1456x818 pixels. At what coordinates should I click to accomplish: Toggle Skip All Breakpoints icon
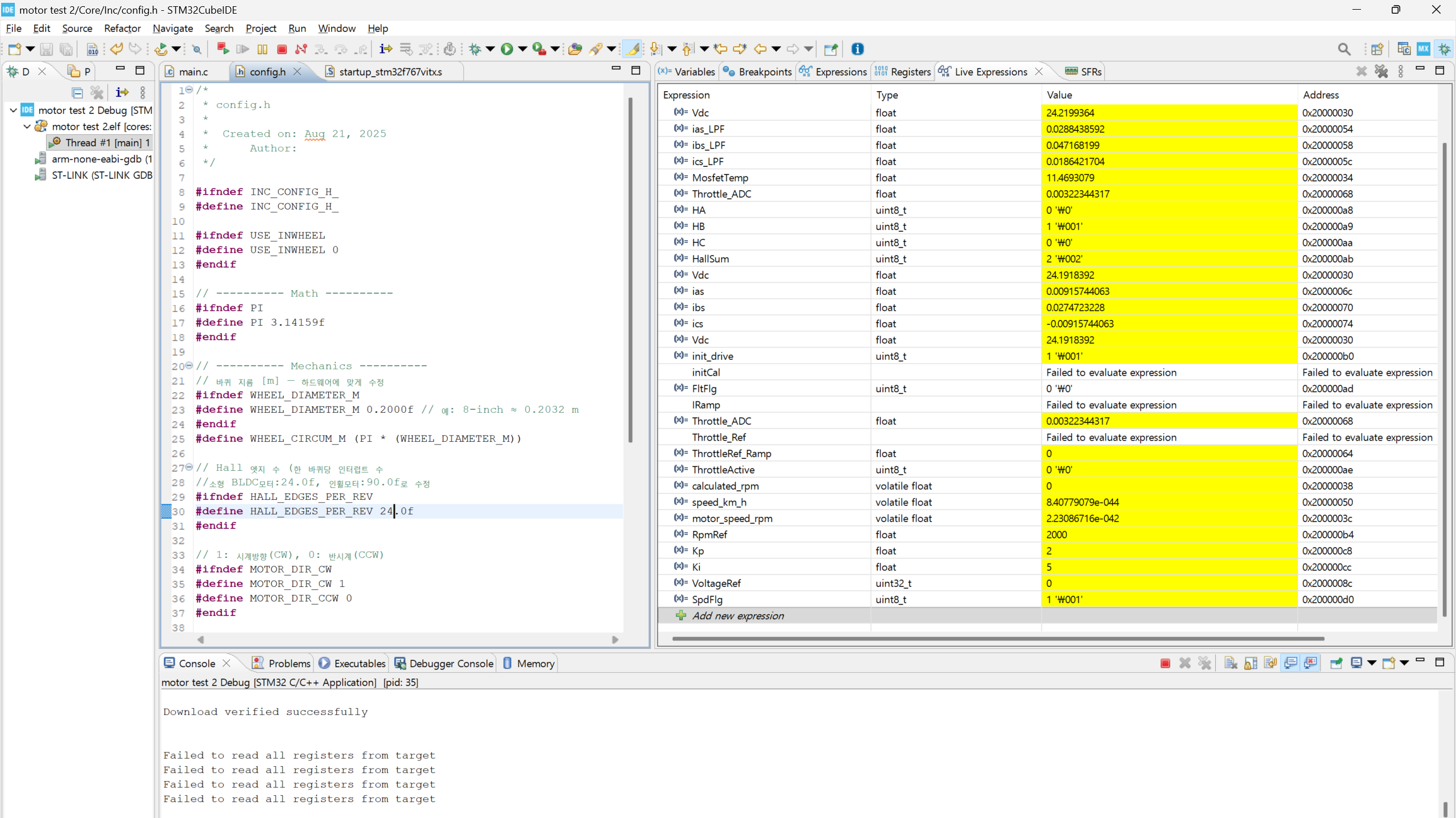click(196, 50)
